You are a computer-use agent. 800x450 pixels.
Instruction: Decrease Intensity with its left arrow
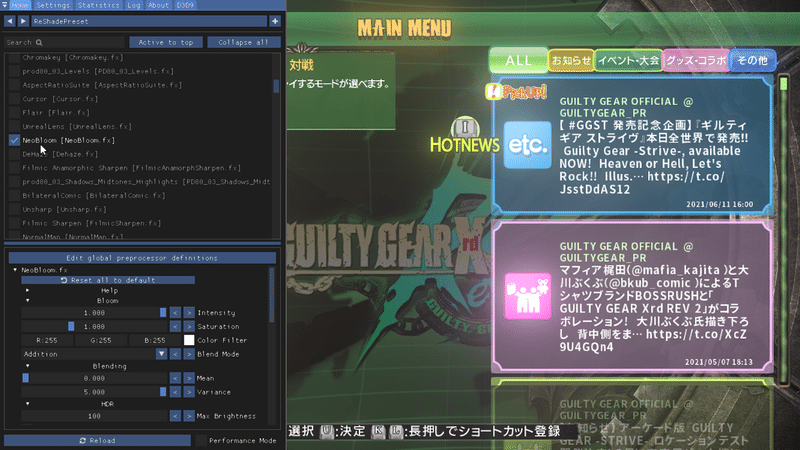click(175, 313)
